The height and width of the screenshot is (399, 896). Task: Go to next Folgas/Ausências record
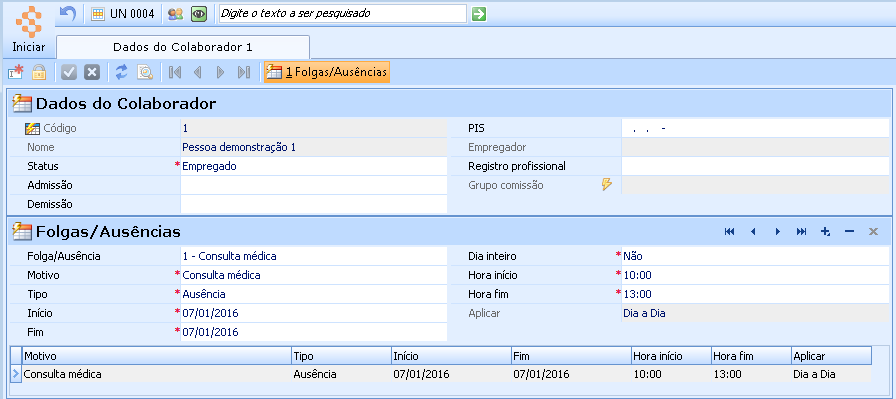point(777,232)
